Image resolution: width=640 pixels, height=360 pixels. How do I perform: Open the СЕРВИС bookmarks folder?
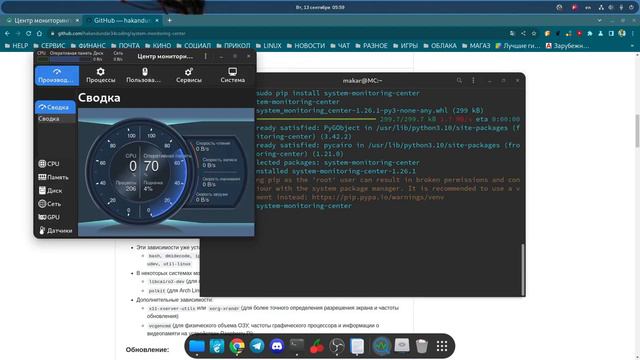coord(49,46)
